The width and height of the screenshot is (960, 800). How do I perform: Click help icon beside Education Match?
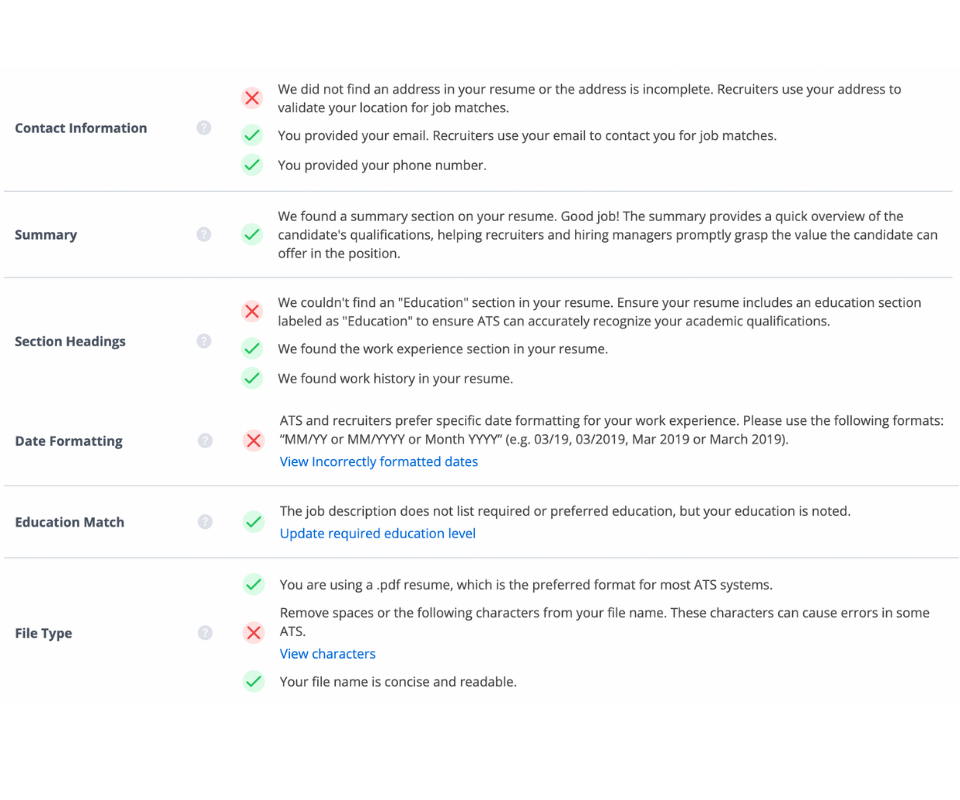205,522
